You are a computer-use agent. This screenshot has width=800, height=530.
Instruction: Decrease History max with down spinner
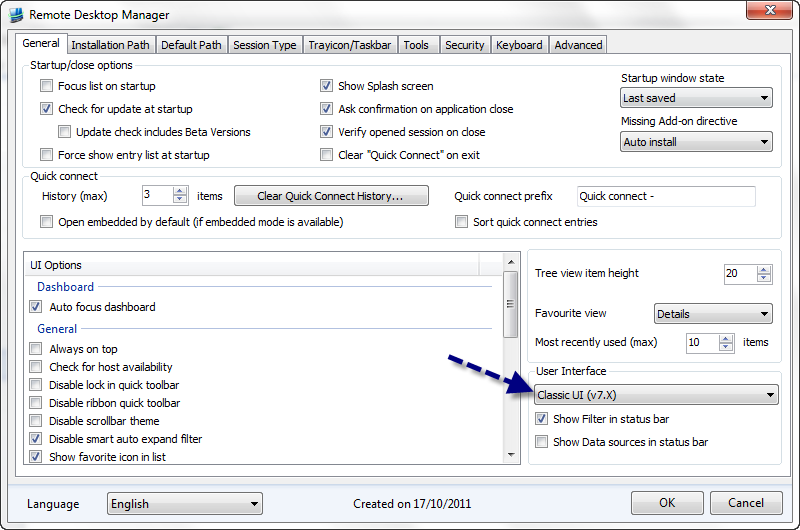coord(180,200)
